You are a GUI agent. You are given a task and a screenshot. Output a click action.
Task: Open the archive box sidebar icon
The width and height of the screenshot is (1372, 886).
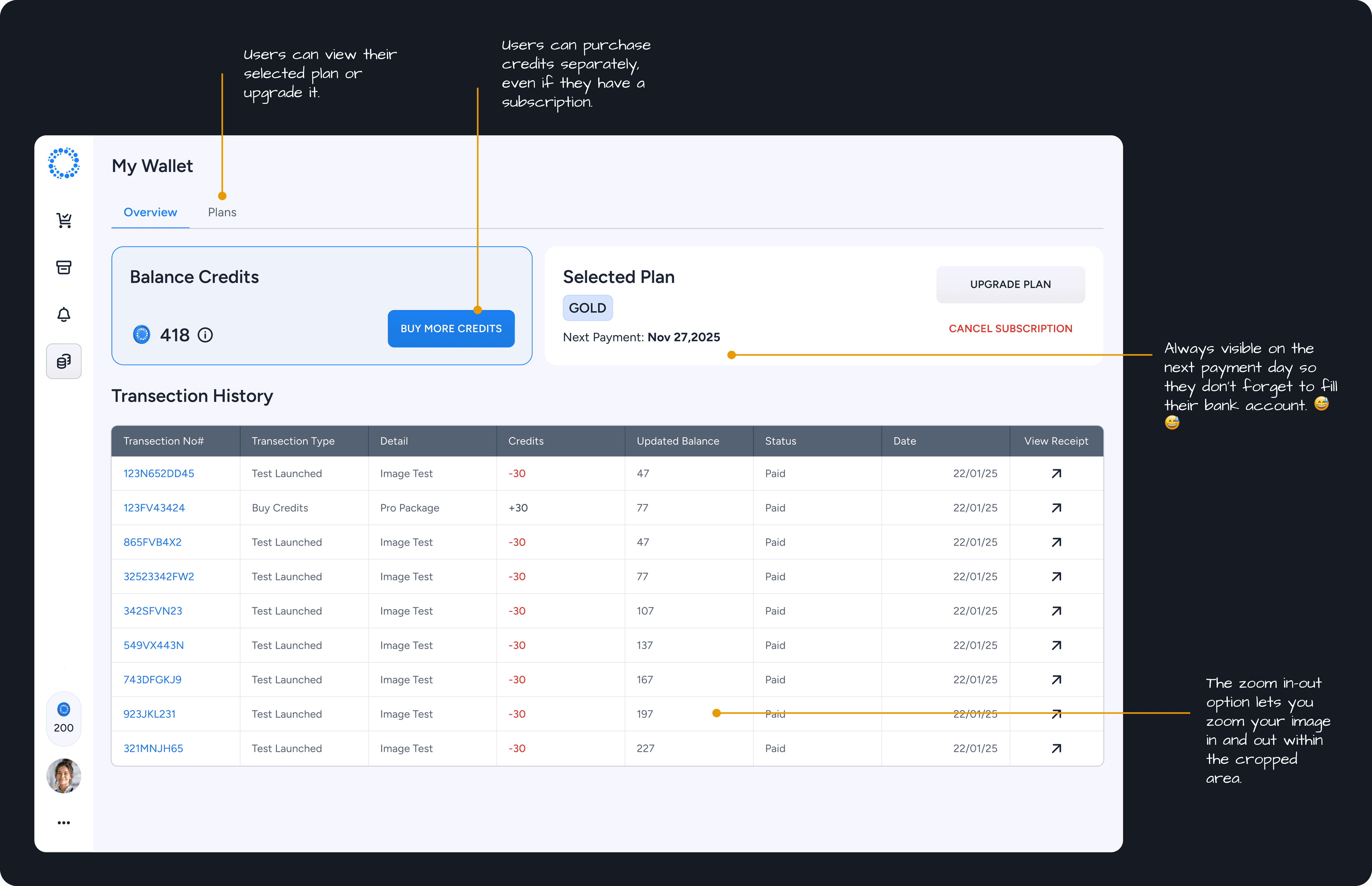click(64, 268)
